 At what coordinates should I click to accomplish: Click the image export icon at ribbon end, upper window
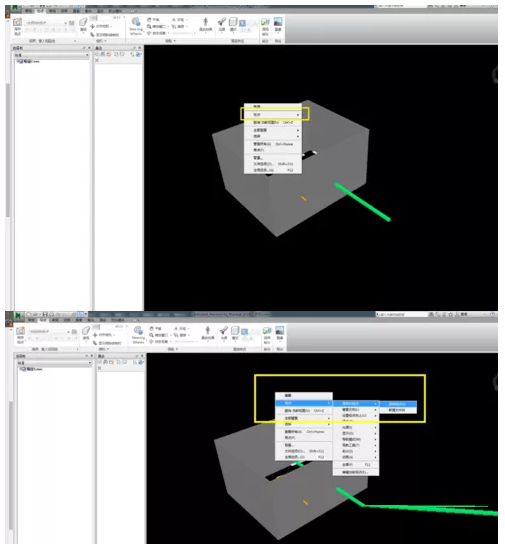pos(278,22)
